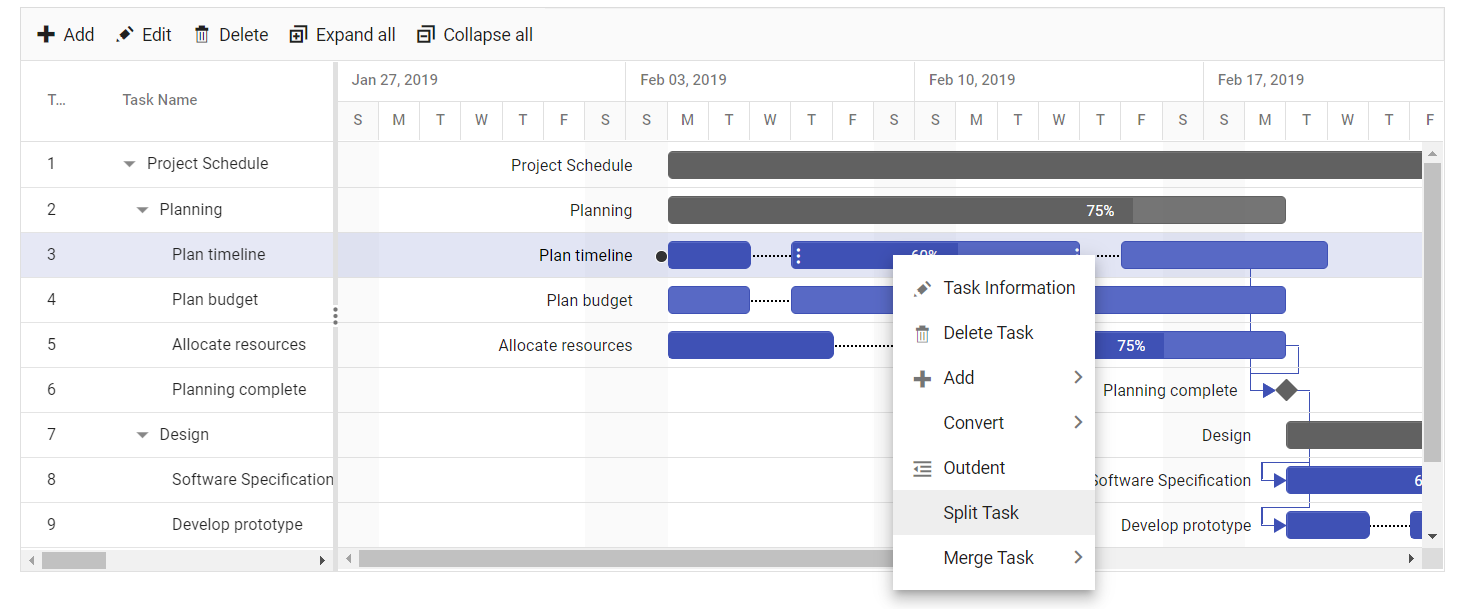
Task: Click the Allocate resources bar's 75% progress
Action: click(1131, 345)
